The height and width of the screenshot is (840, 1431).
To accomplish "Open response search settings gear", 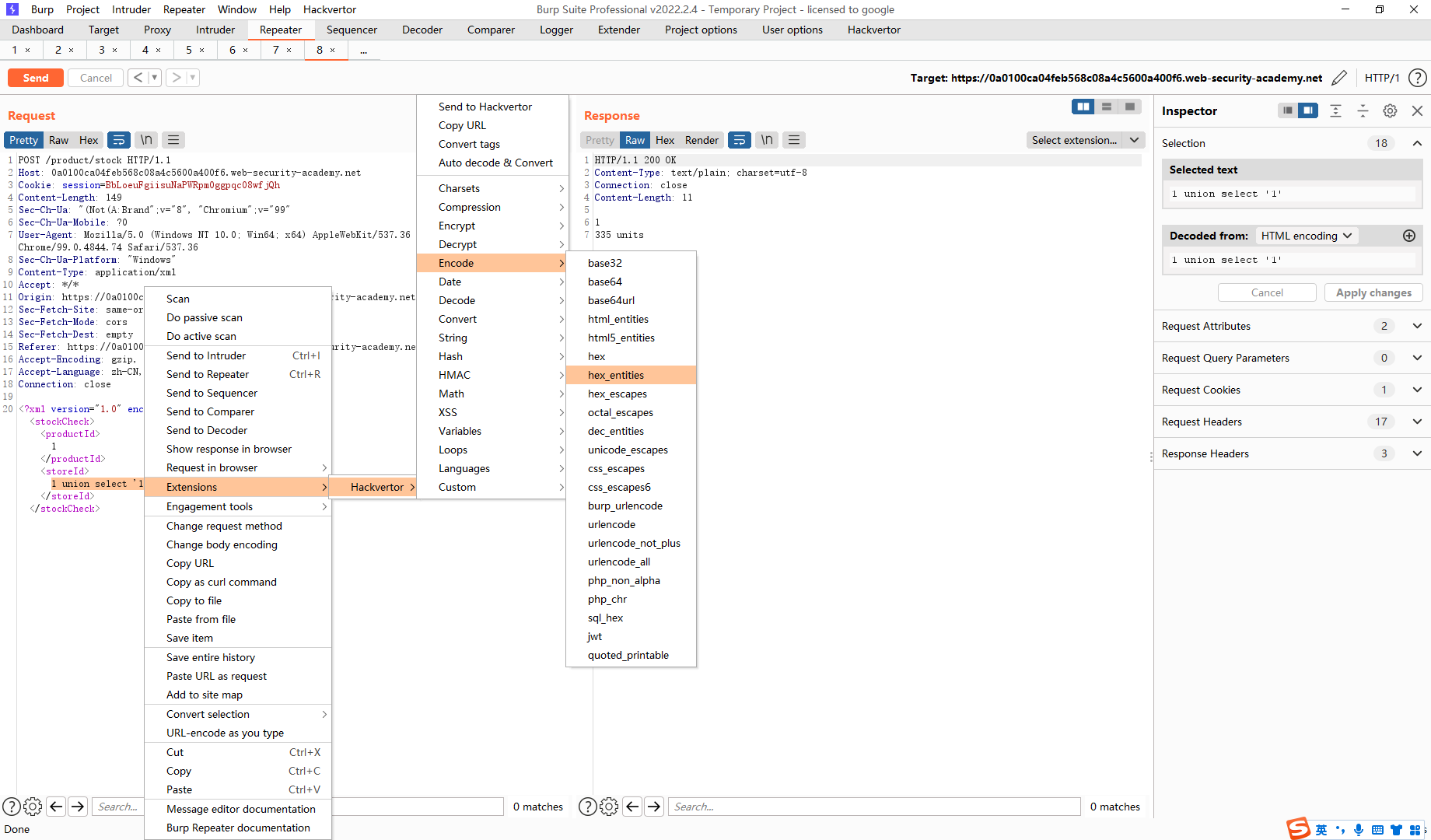I will tap(609, 807).
